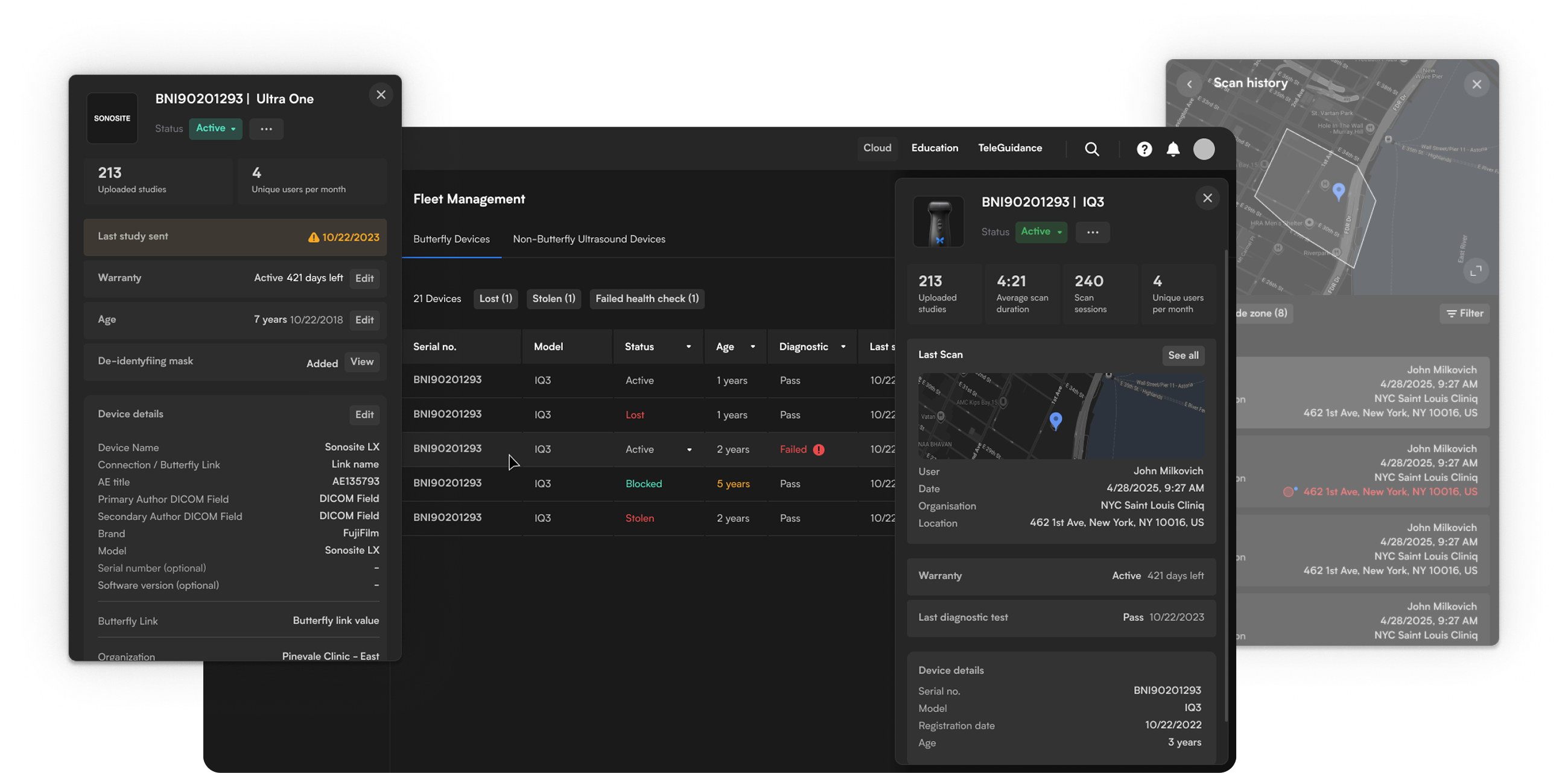Close the Ultra One device panel
Image resolution: width=1568 pixels, height=773 pixels.
(381, 95)
